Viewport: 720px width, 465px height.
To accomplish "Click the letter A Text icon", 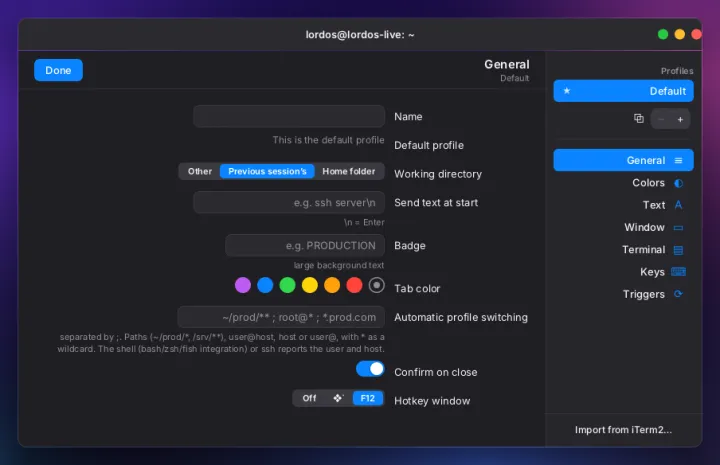I will click(678, 205).
